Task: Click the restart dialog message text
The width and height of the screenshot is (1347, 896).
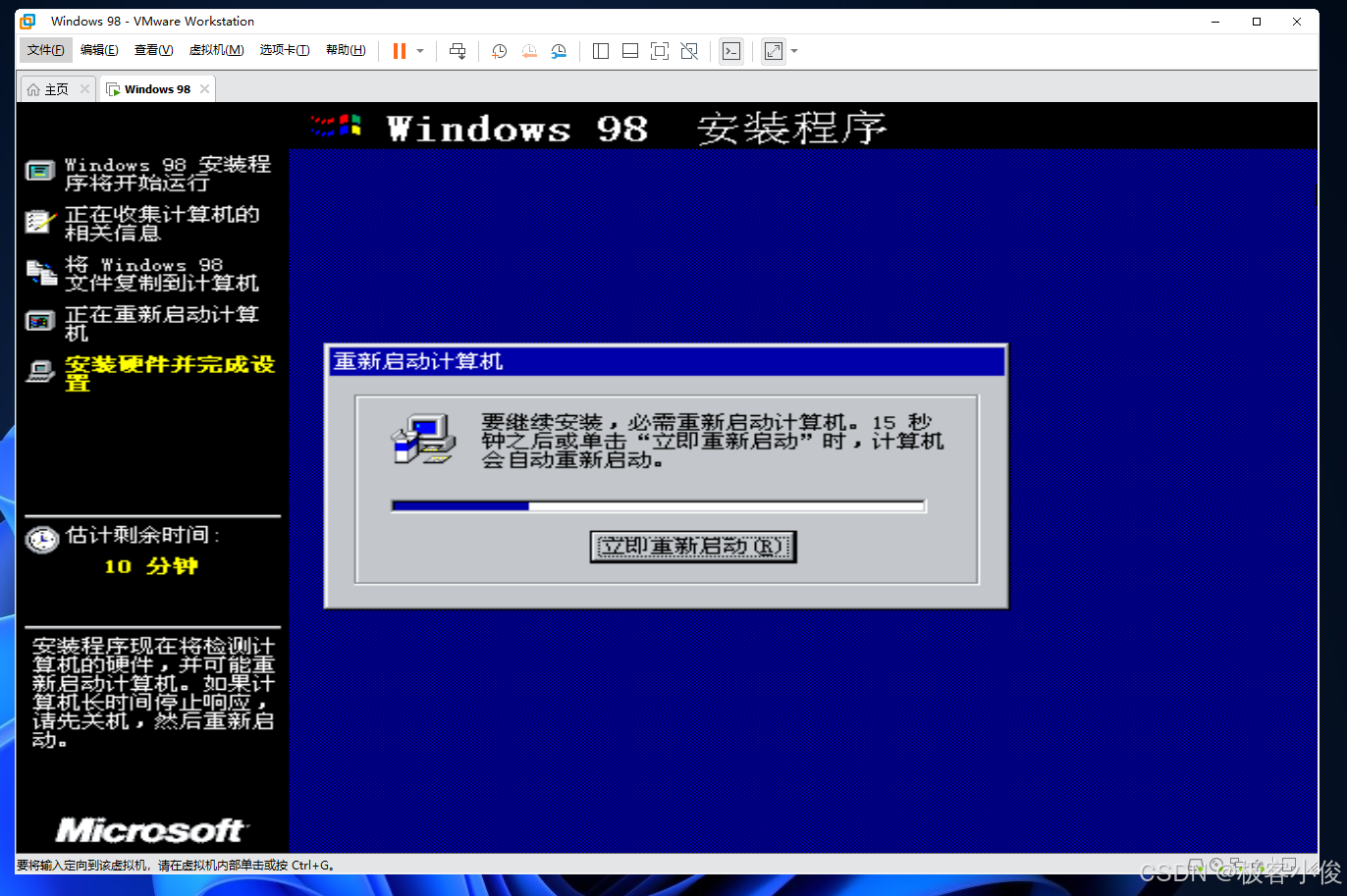Action: 712,441
